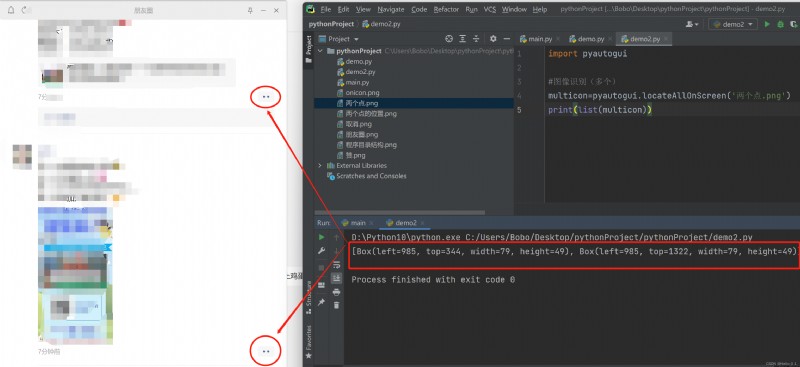Open the Favorites side tool window
This screenshot has width=800, height=367.
[x=308, y=341]
